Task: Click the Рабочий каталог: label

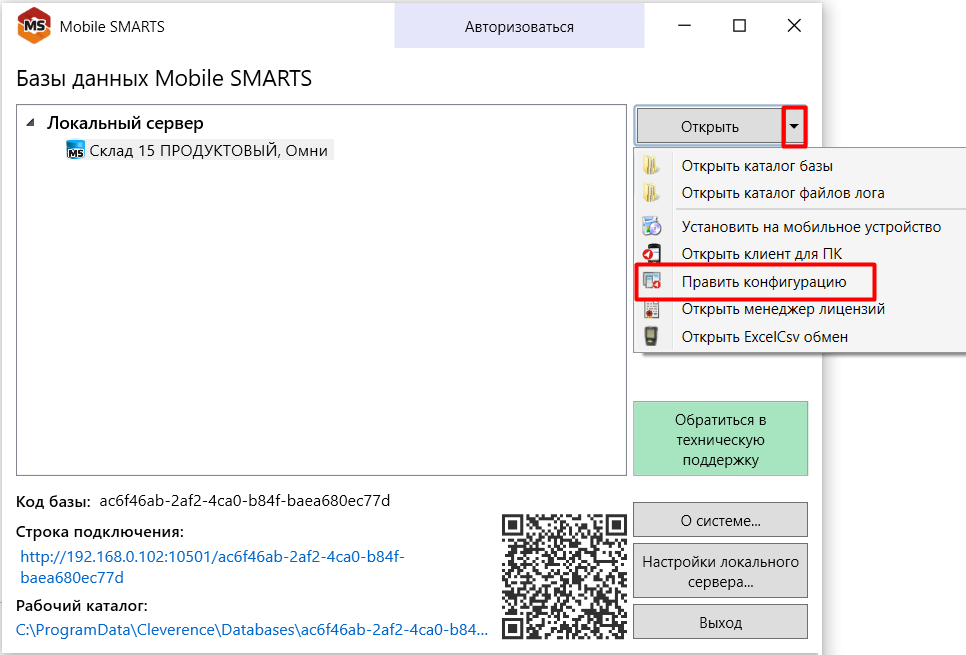Action: click(82, 606)
